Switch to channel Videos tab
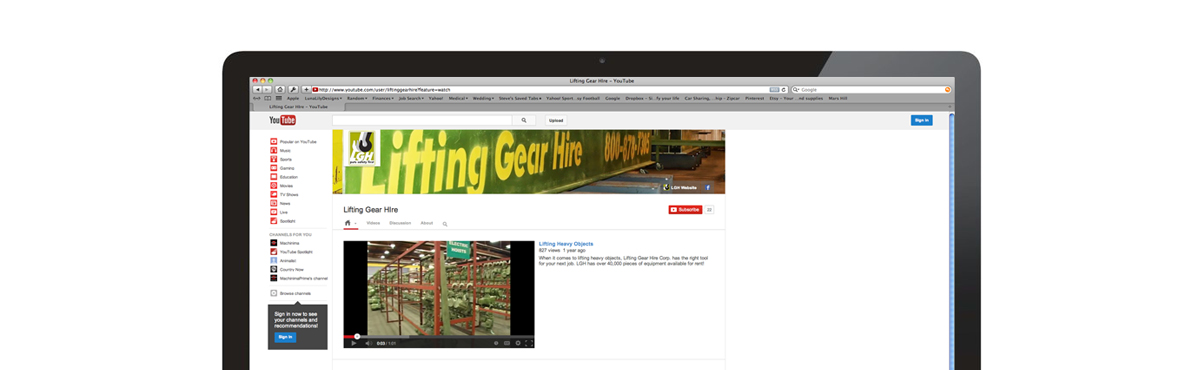Viewport: 1200px width, 370px height. [x=373, y=224]
